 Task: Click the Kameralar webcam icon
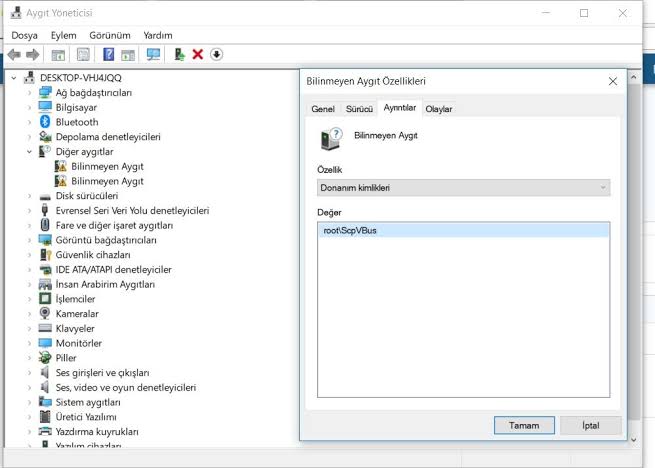(45, 313)
